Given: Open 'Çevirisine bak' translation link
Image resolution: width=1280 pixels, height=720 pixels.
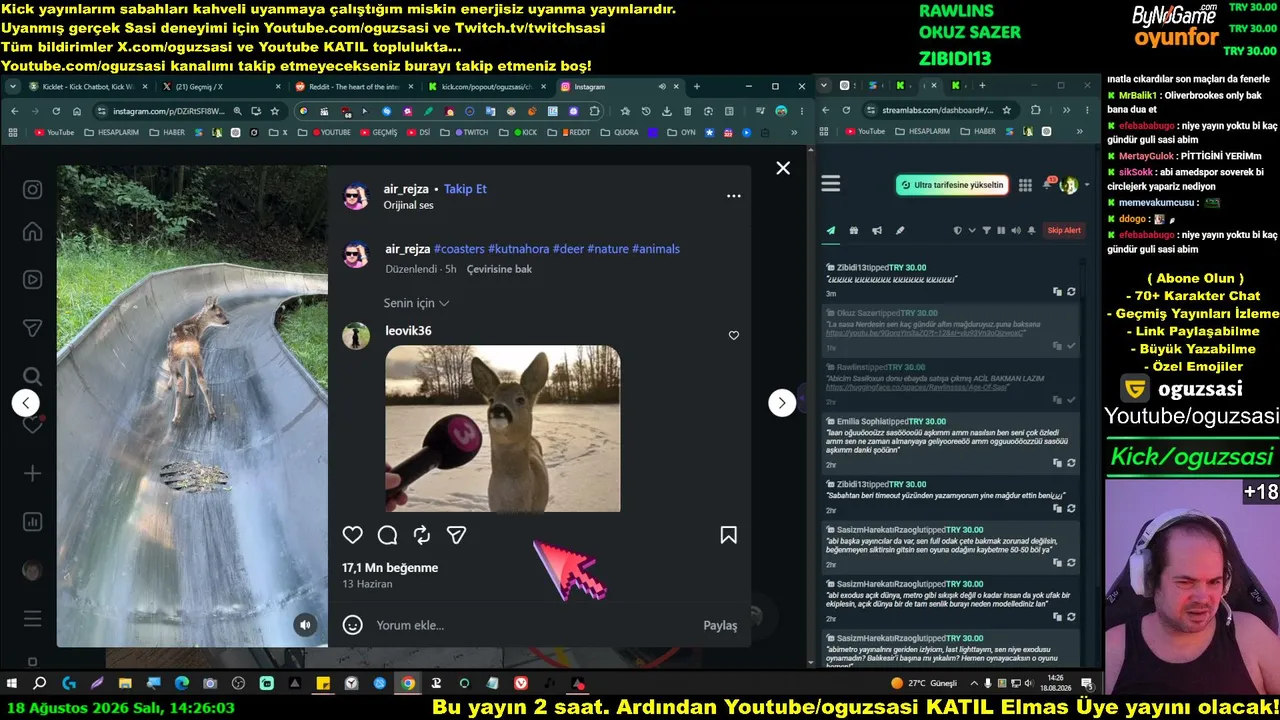Looking at the screenshot, I should pyautogui.click(x=499, y=269).
